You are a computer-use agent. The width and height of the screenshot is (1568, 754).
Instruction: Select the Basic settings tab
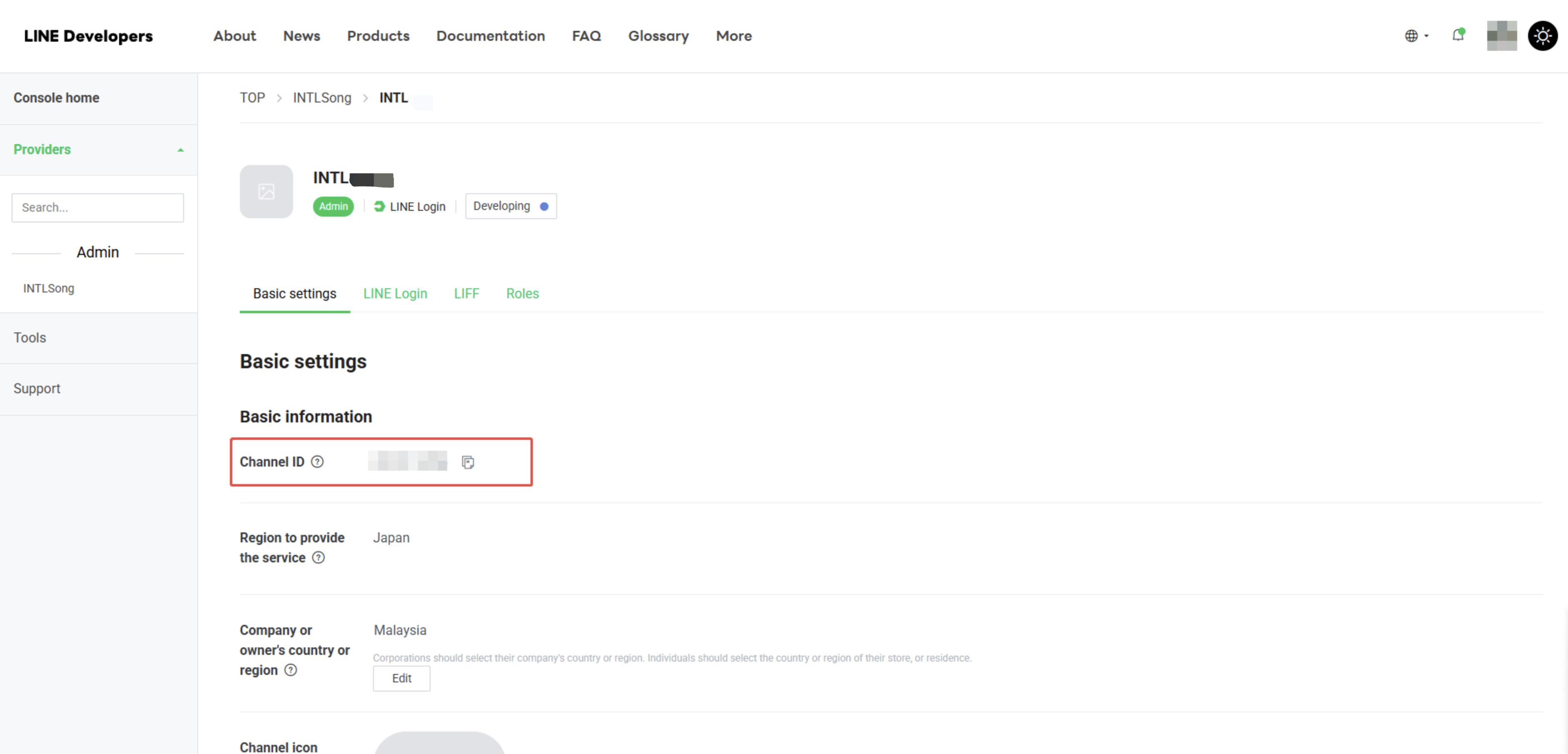click(x=295, y=294)
